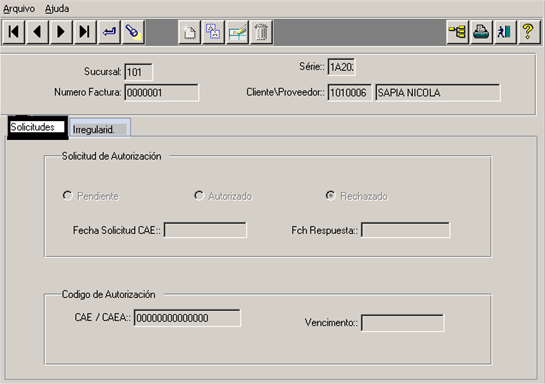Open the Ajuda menu
Image resolution: width=545 pixels, height=384 pixels.
tap(57, 9)
